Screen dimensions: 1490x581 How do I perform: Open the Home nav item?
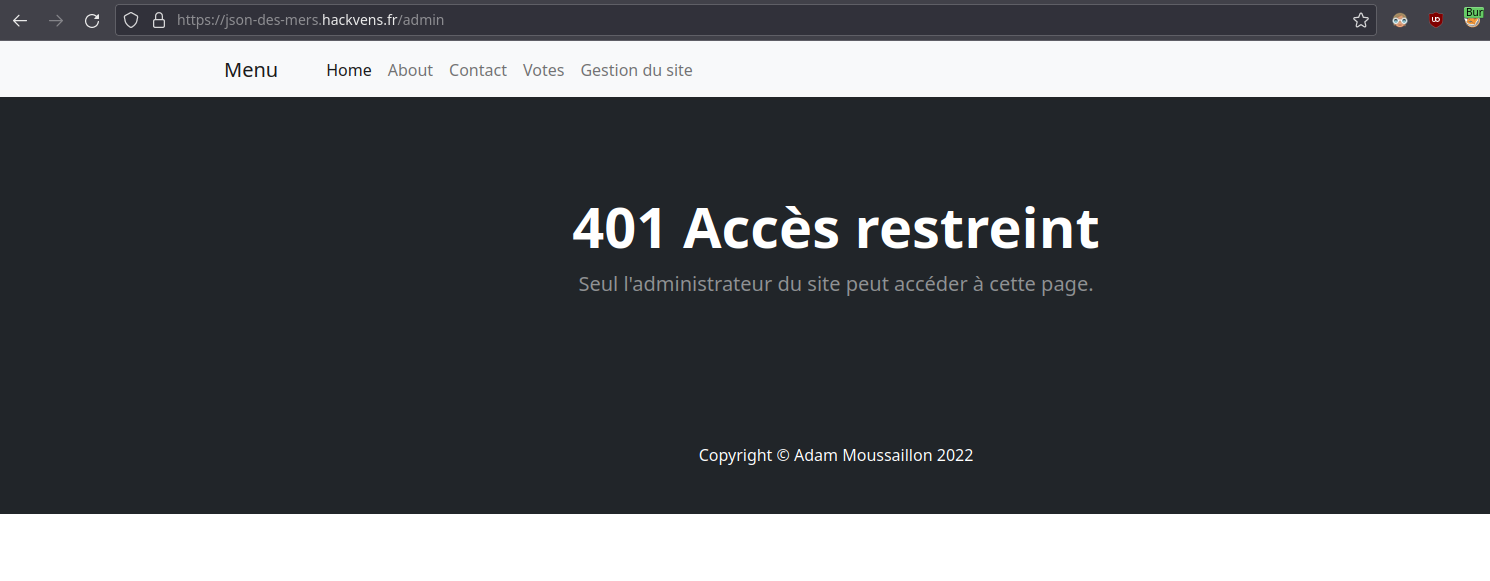click(349, 70)
